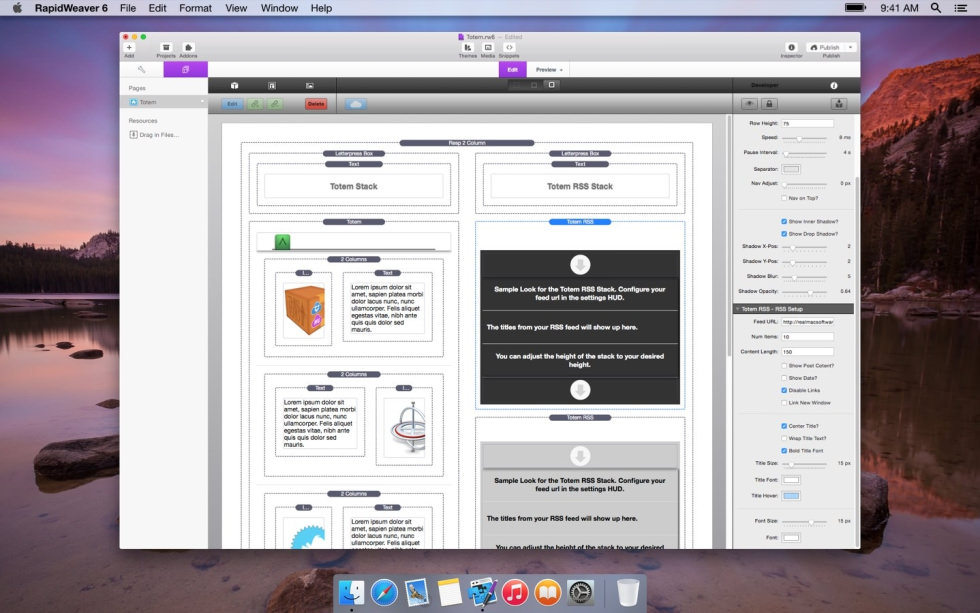
Task: Open the Window menu
Action: point(279,8)
